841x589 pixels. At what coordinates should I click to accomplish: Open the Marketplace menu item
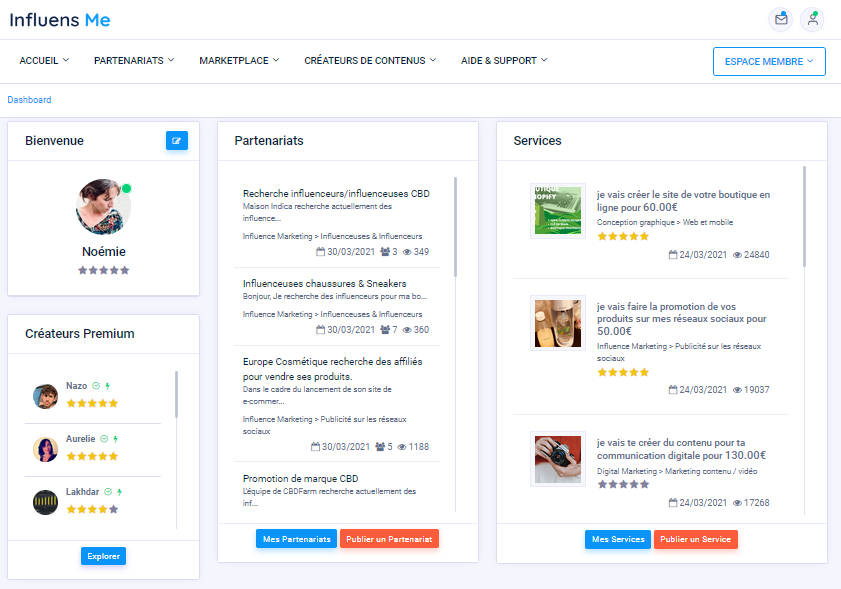point(239,61)
